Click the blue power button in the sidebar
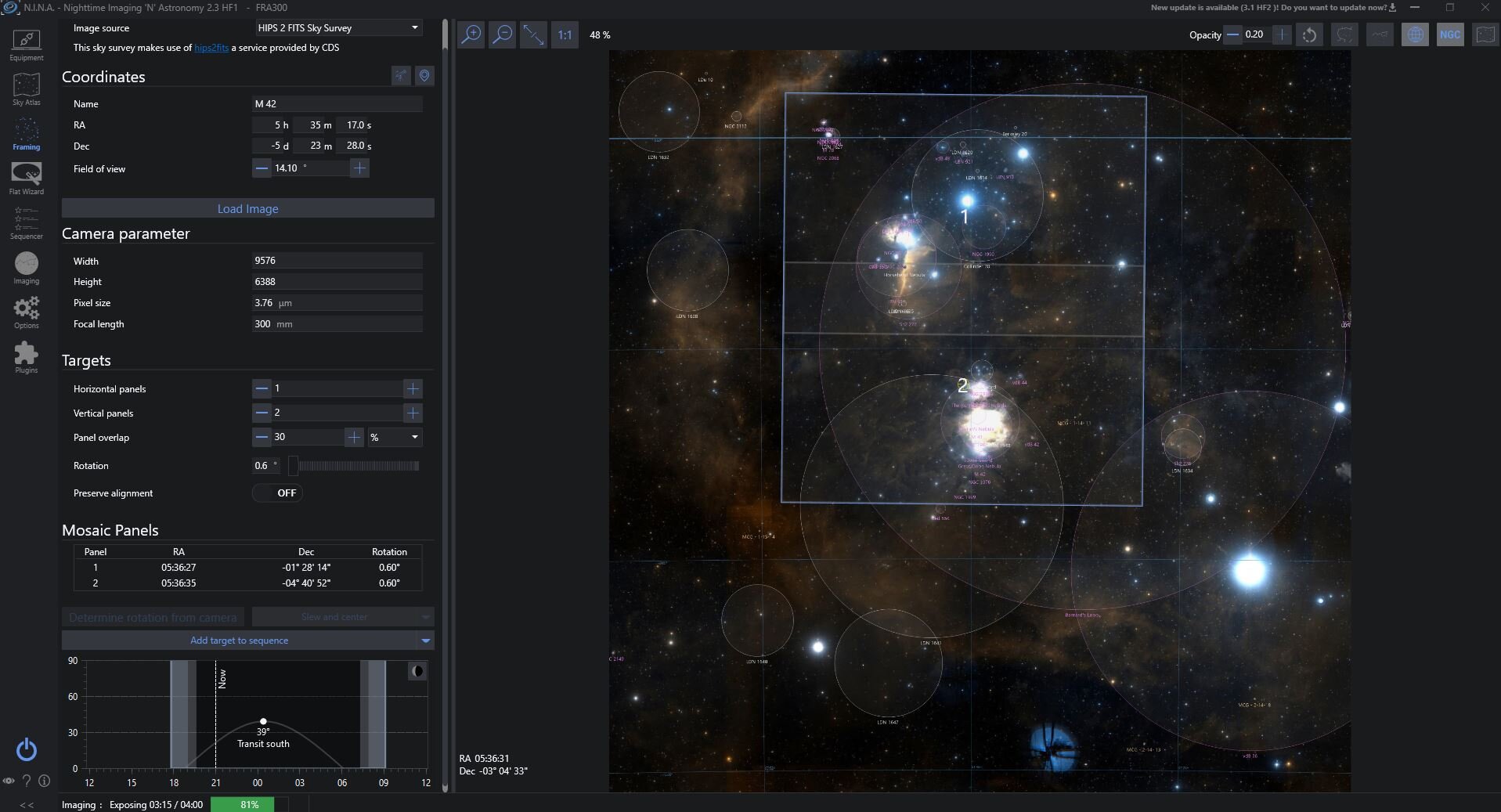This screenshot has height=812, width=1501. 27,749
